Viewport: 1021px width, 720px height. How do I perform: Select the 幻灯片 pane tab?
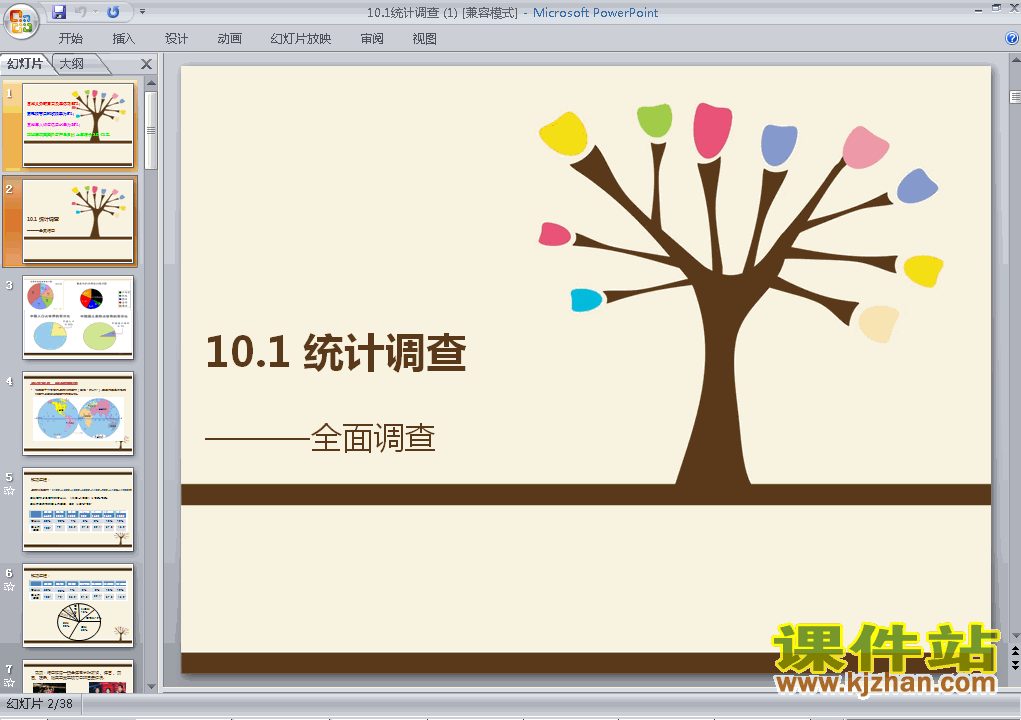(x=25, y=63)
